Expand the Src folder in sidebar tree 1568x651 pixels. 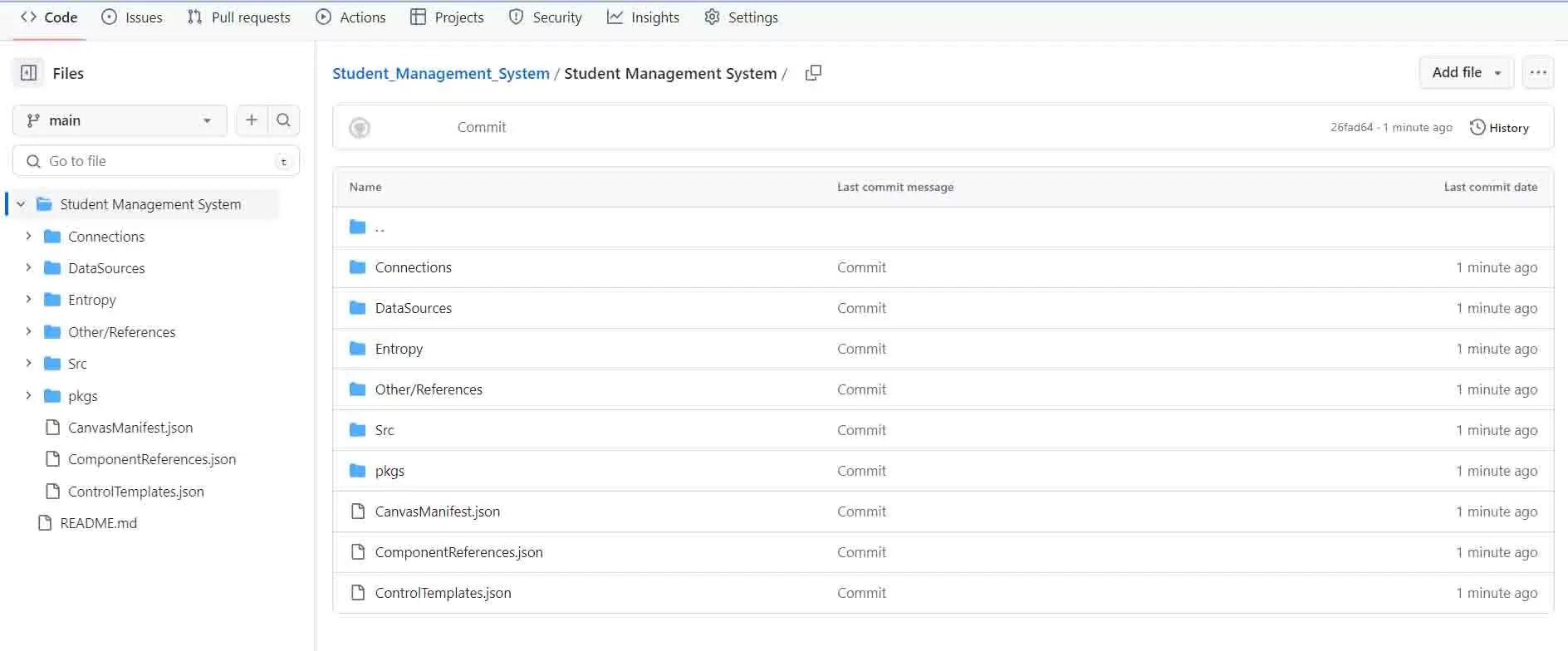click(x=28, y=364)
